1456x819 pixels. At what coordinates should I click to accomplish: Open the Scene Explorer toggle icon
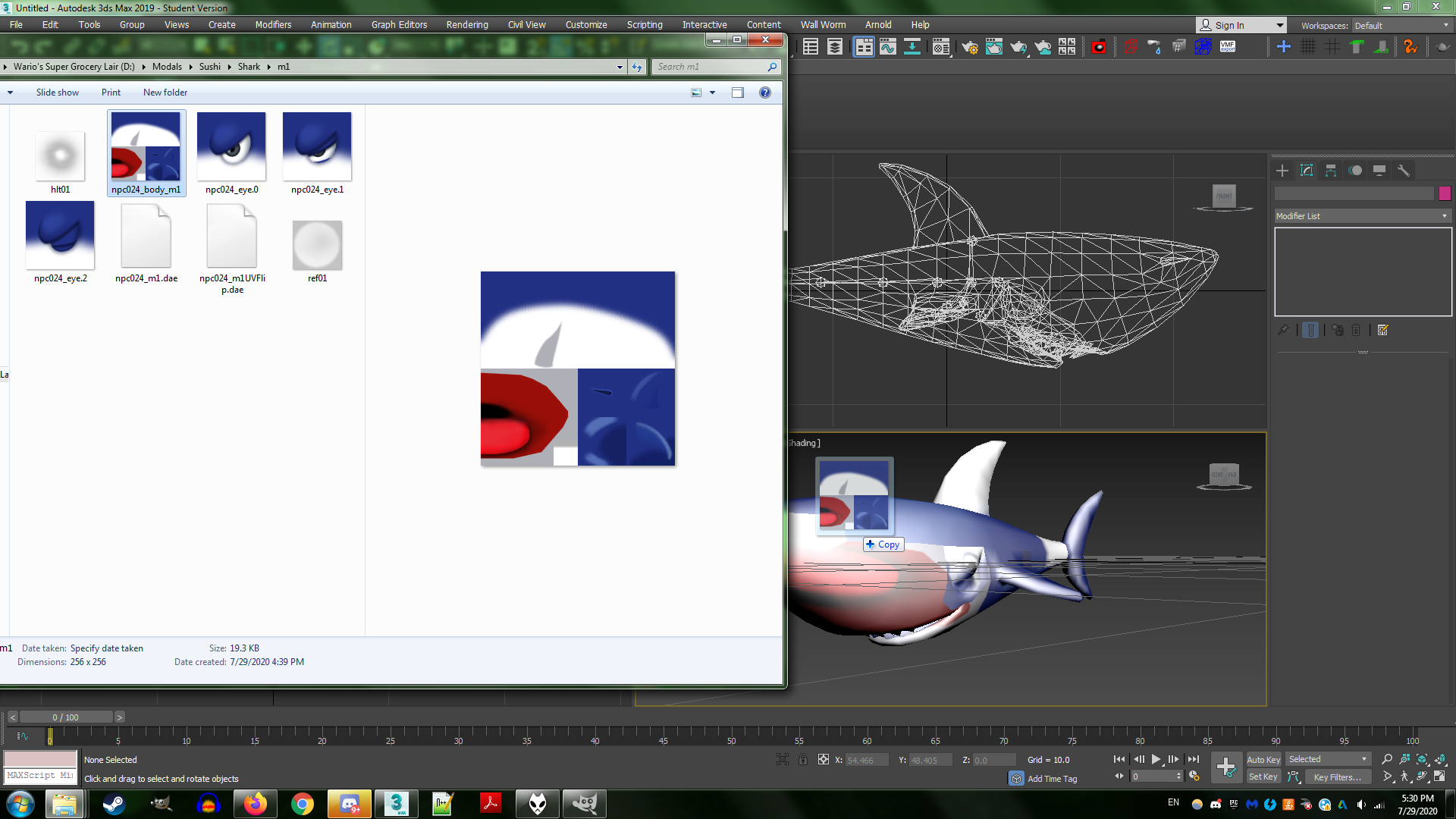click(x=811, y=47)
